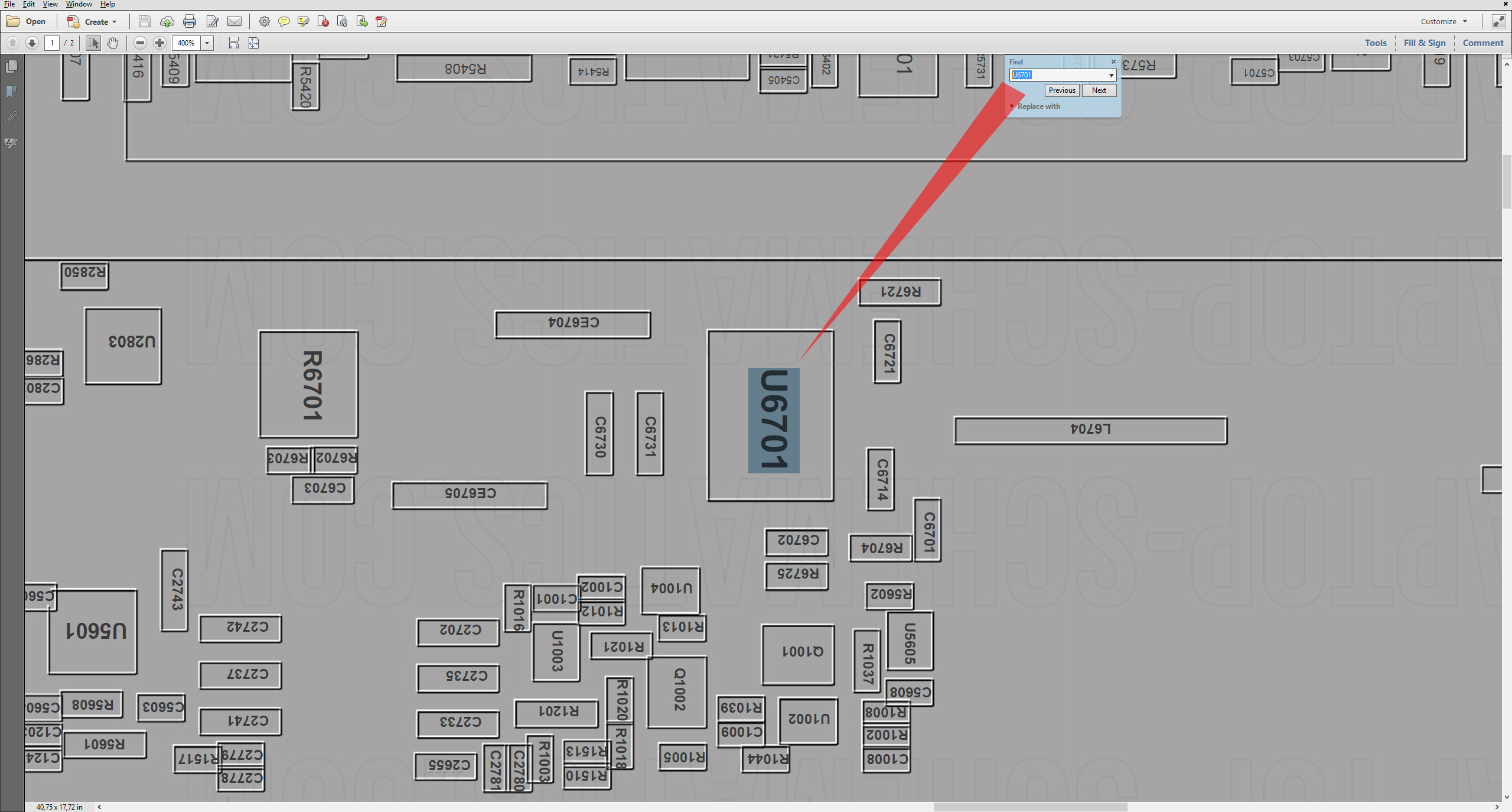Open the View menu

50,4
